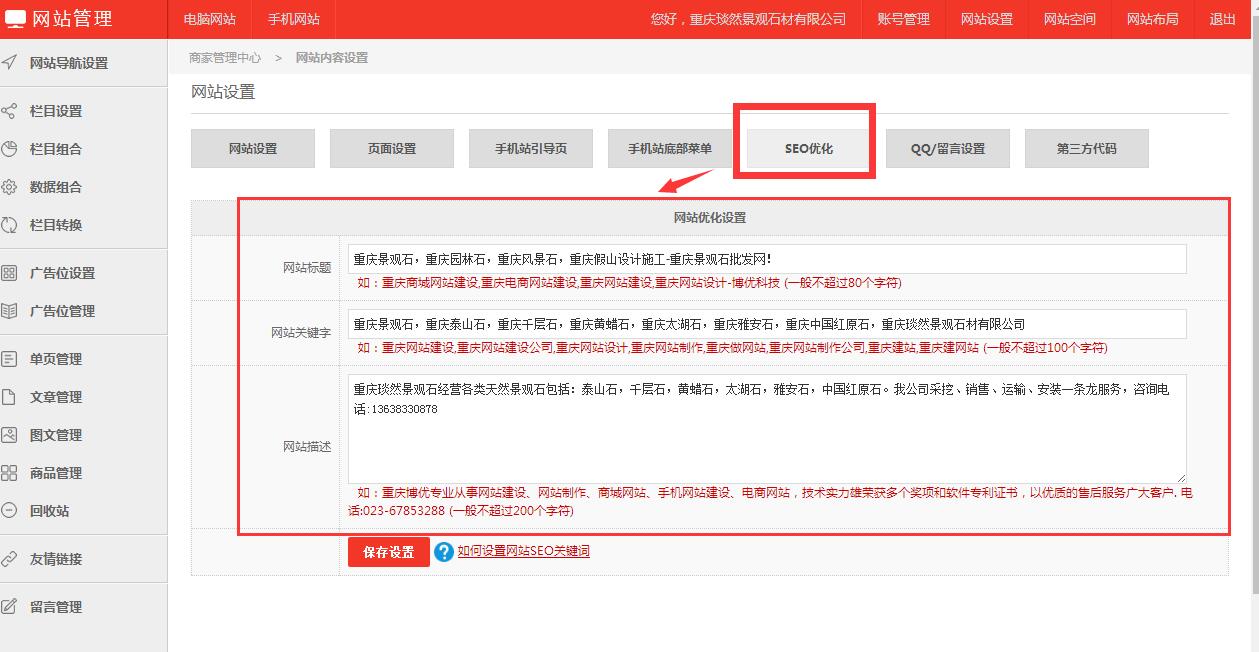Open 账号管理 in top bar
This screenshot has height=652, width=1259.
(903, 19)
